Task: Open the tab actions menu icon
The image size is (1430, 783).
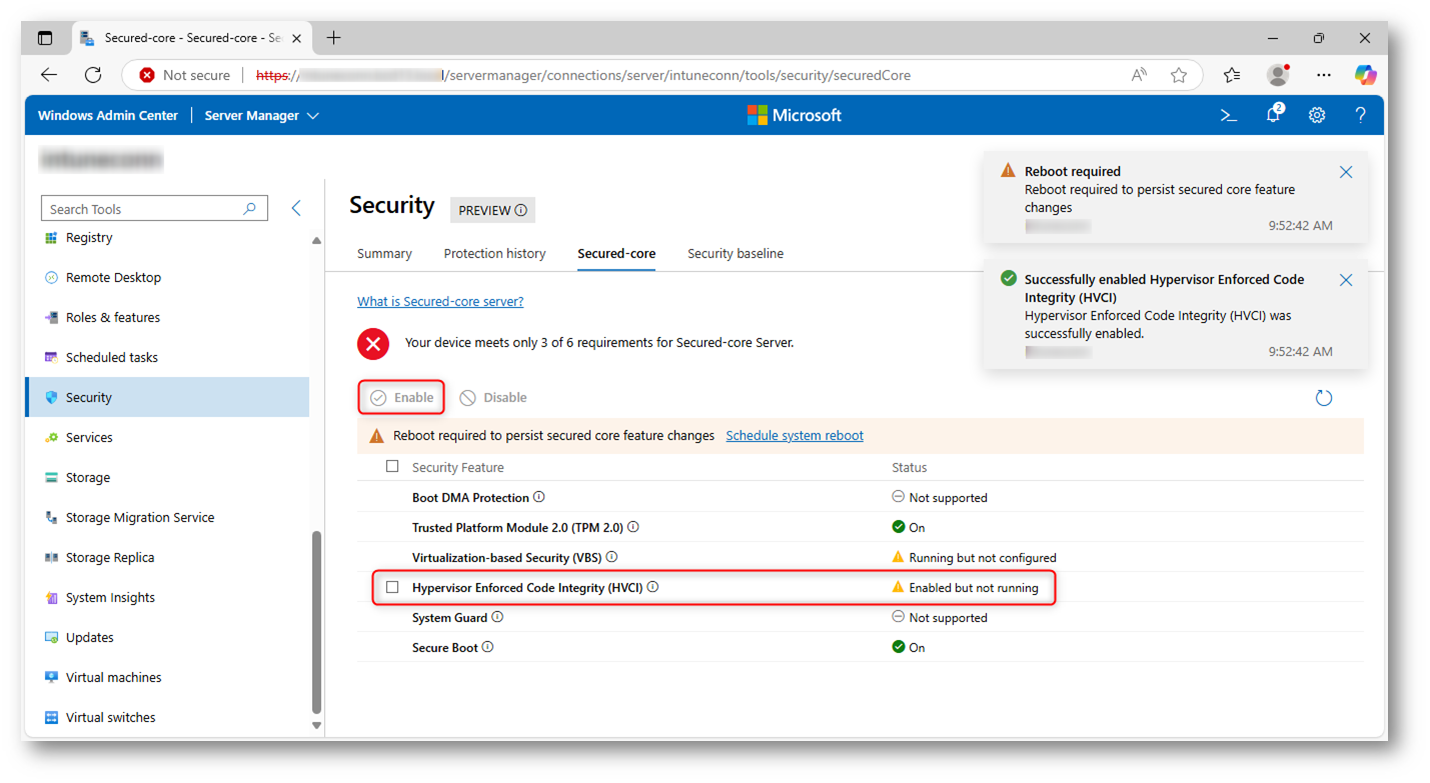Action: point(45,38)
